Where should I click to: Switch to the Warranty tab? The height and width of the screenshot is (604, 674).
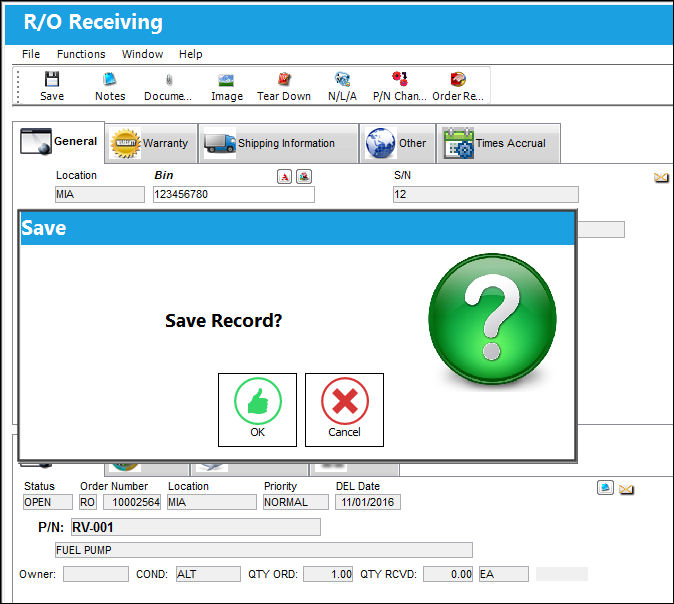click(x=151, y=143)
